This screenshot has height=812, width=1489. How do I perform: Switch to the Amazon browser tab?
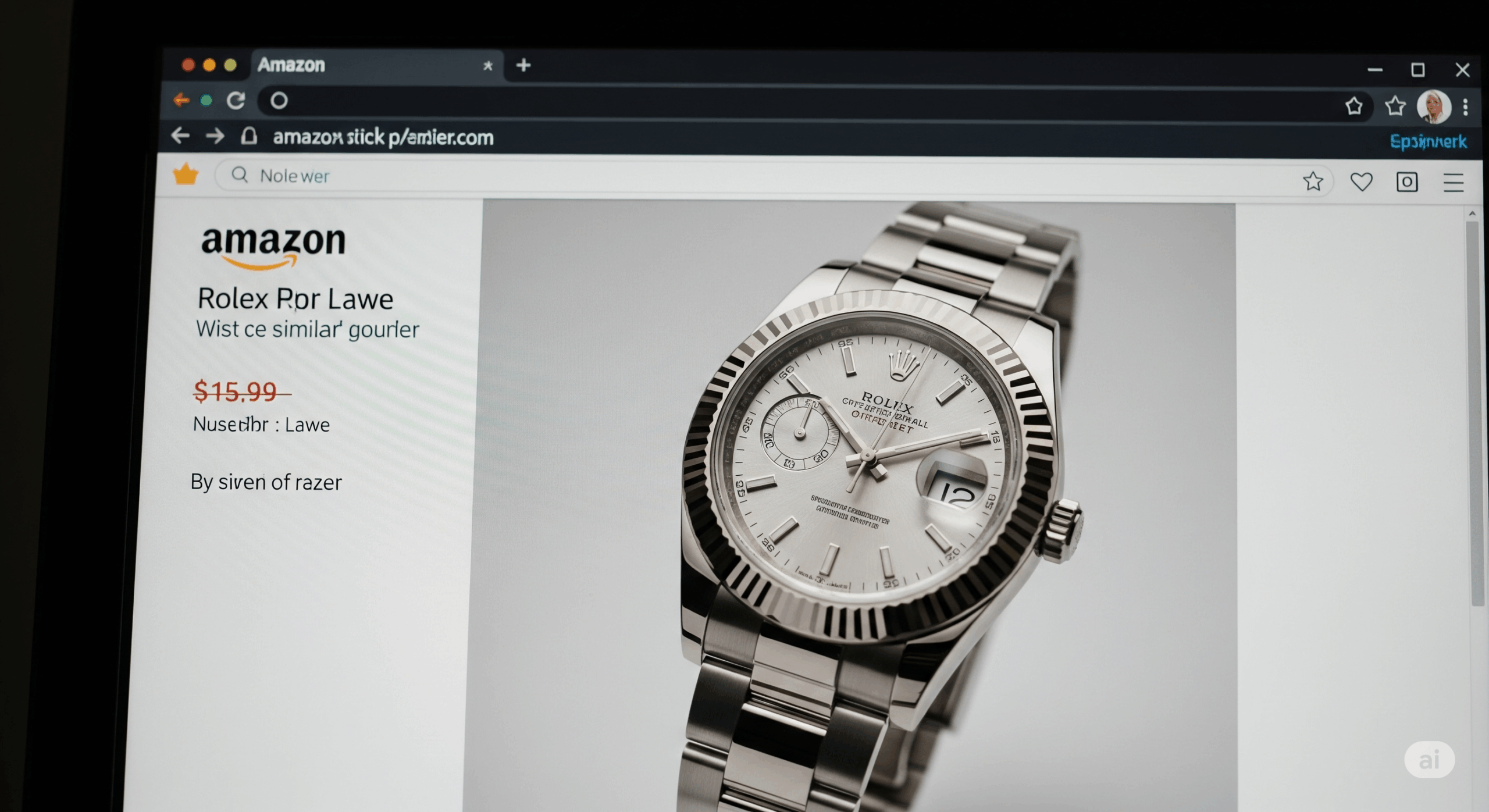click(378, 65)
